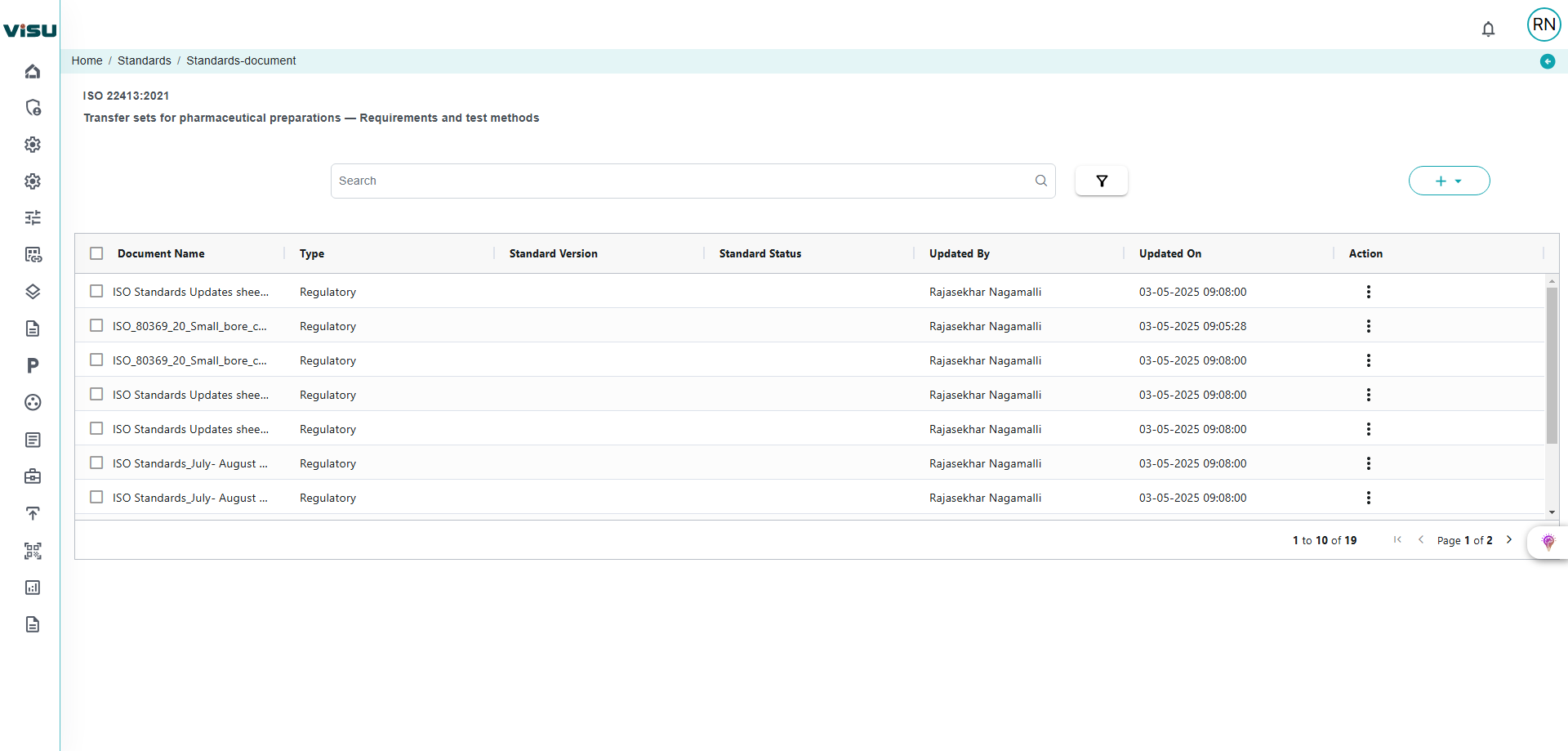Screen dimensions: 1568x751
Task: Open the layers stack sidebar icon
Action: [33, 292]
